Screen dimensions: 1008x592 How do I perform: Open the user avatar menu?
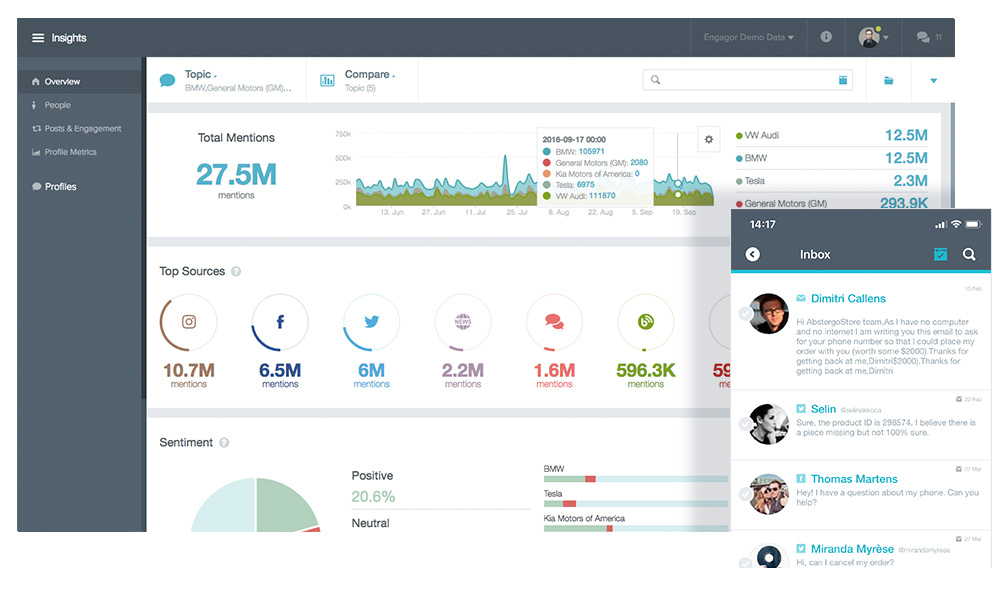tap(873, 37)
